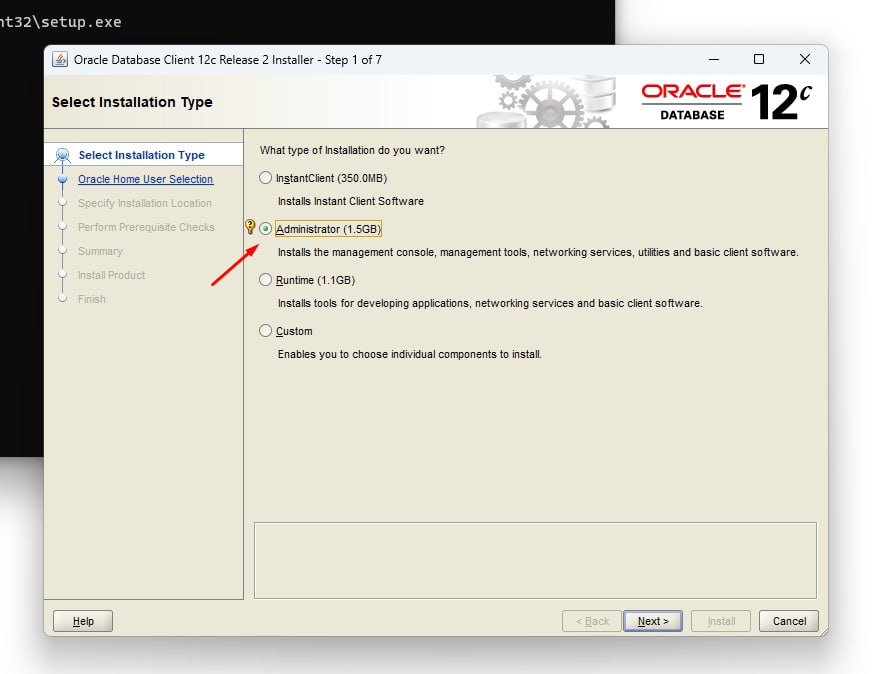Close the Oracle installer window
The height and width of the screenshot is (674, 872).
click(x=804, y=59)
